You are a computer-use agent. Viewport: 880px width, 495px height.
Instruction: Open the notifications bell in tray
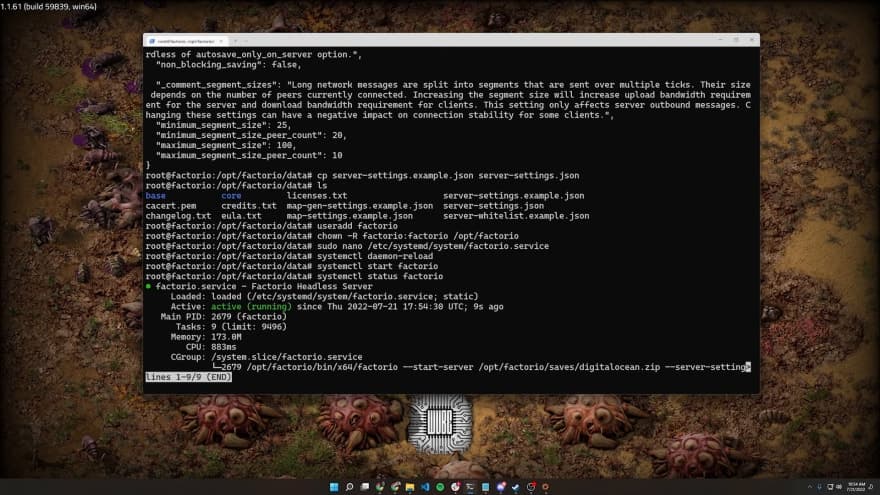point(871,487)
